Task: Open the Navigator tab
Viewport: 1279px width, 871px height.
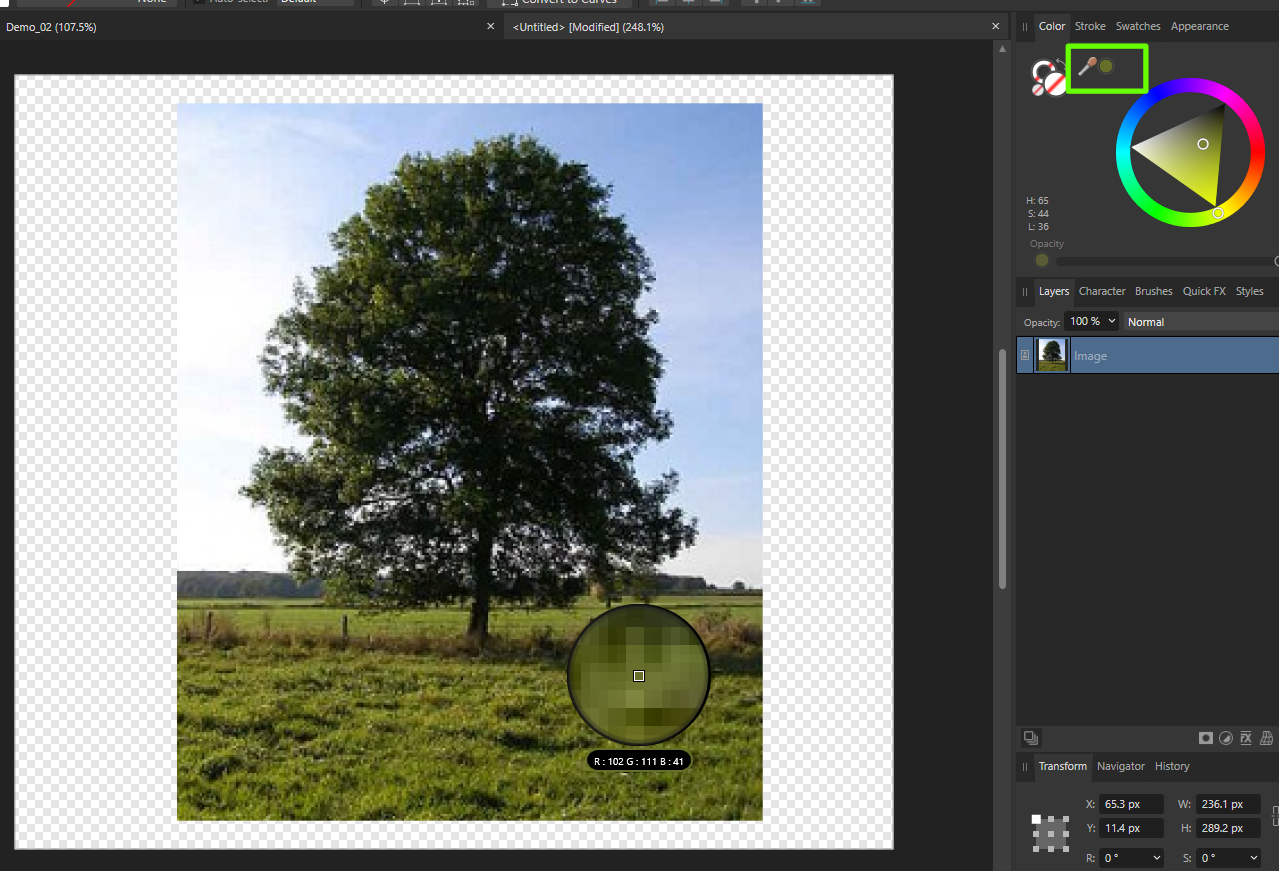Action: point(1120,766)
